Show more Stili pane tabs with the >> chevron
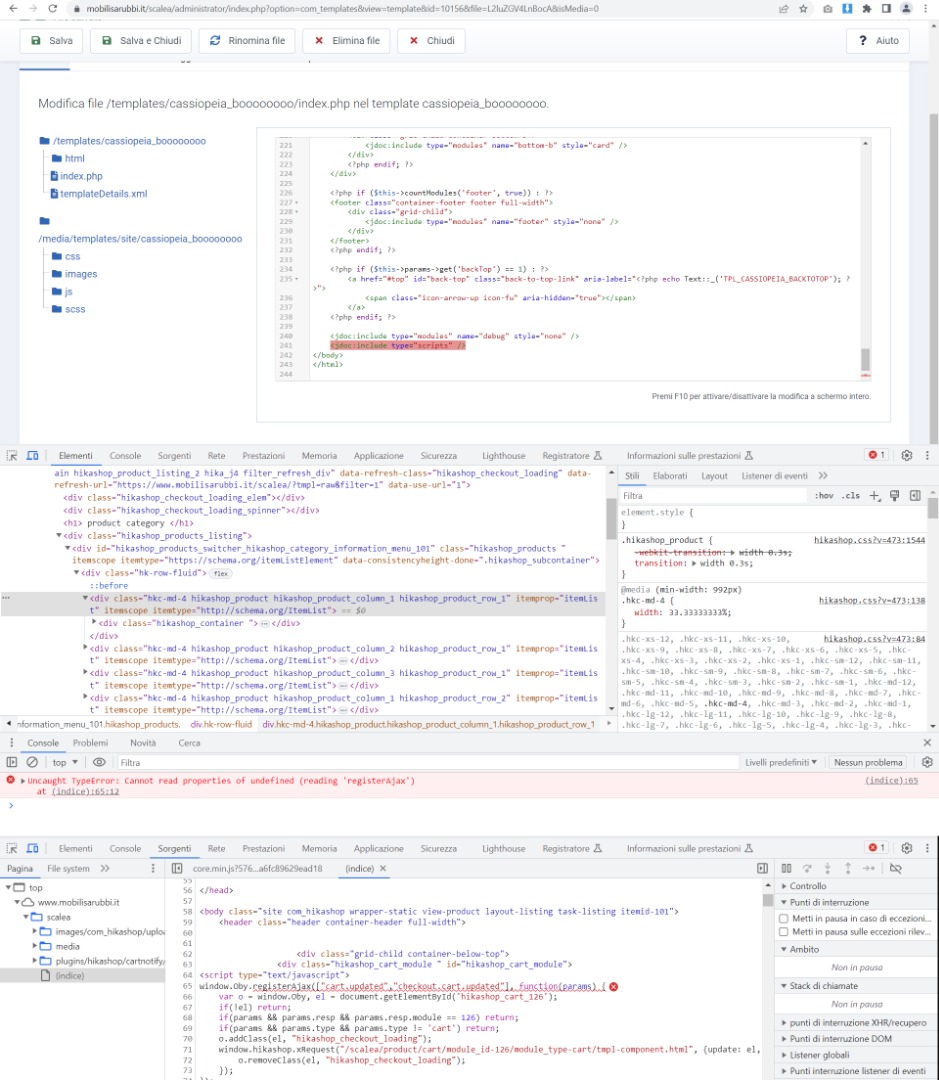The height and width of the screenshot is (1080, 939). [823, 475]
